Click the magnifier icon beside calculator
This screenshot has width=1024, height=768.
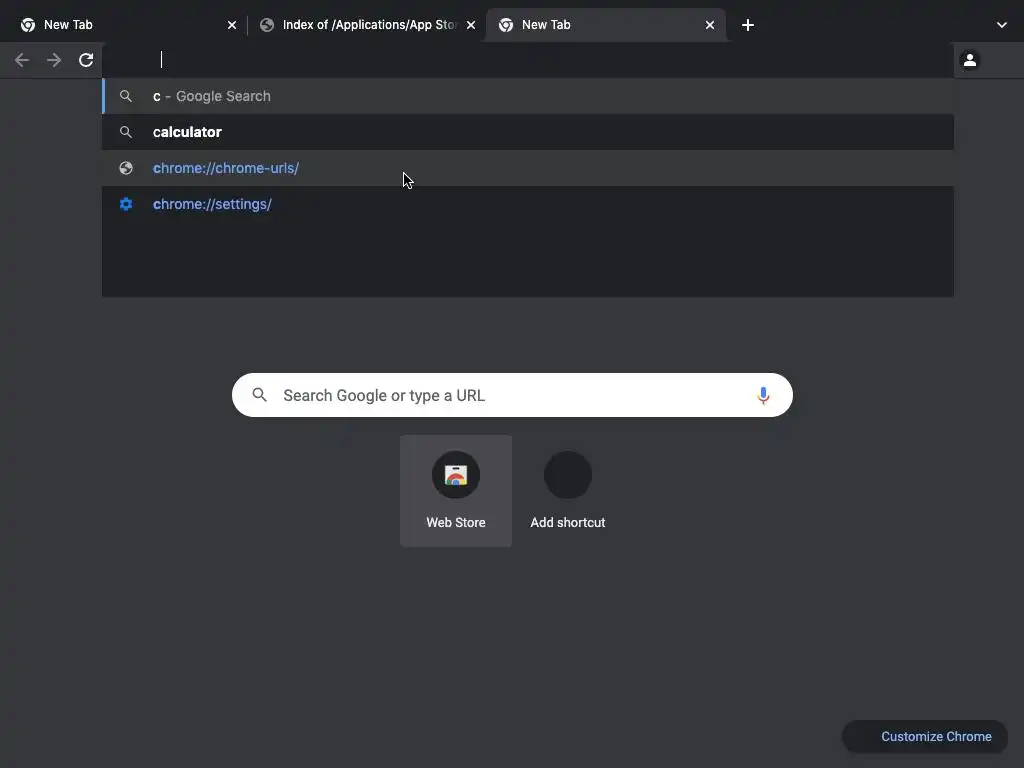click(x=126, y=132)
